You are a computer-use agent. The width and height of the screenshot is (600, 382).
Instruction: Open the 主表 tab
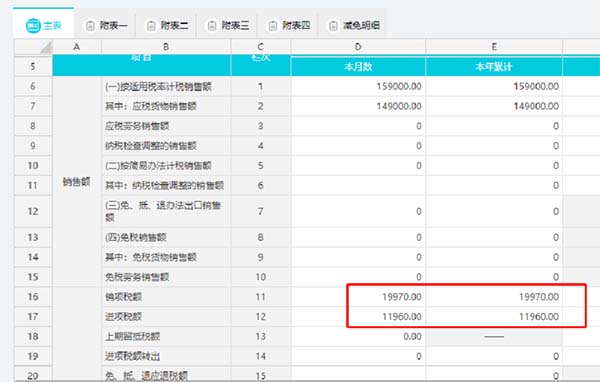point(43,23)
